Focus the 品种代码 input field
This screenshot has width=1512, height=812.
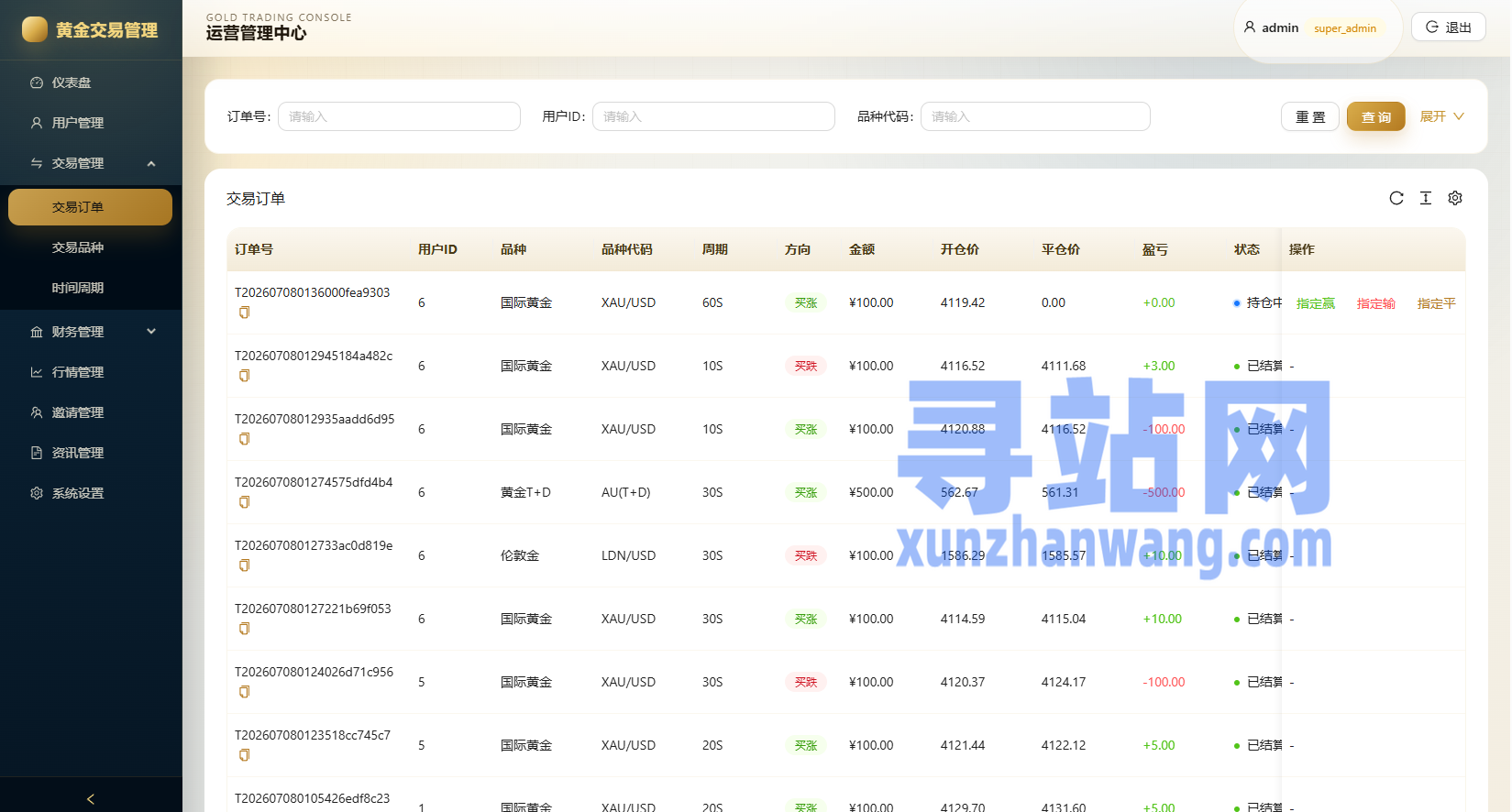[1035, 116]
